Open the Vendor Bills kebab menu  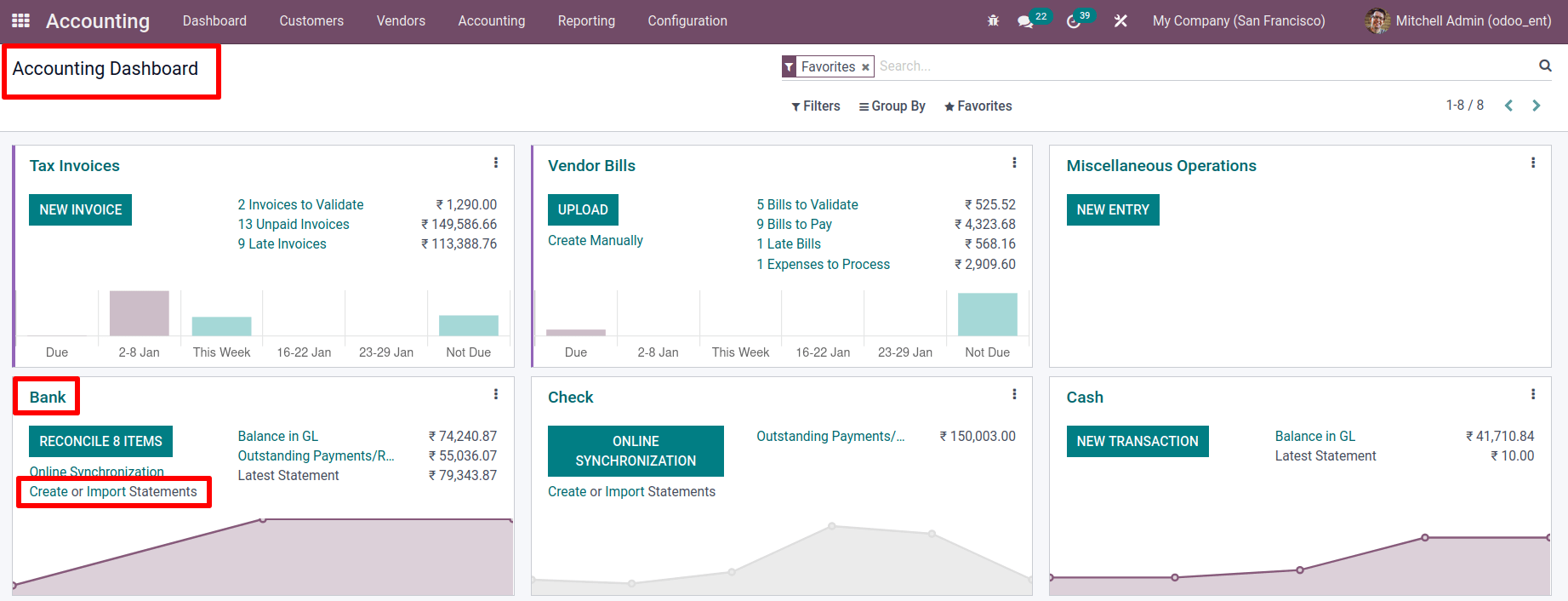tap(1014, 163)
